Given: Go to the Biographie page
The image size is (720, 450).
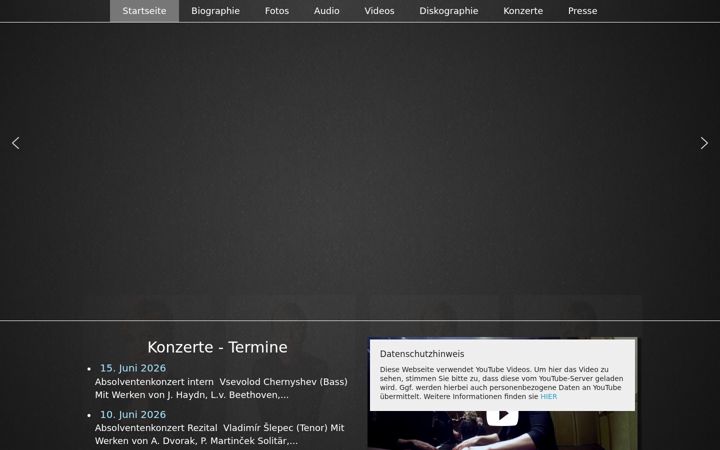Looking at the screenshot, I should 215,11.
